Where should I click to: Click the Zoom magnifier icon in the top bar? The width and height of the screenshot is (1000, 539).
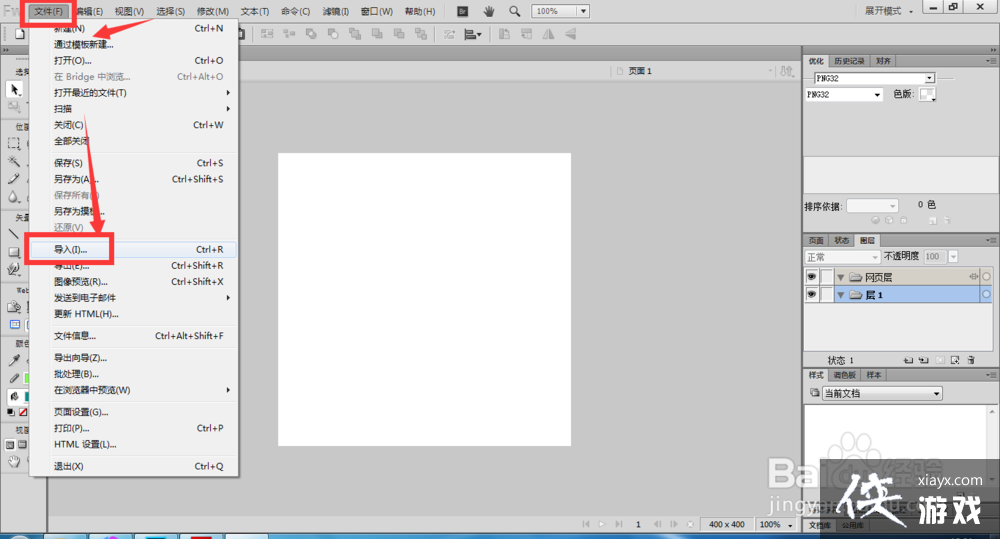(x=514, y=11)
